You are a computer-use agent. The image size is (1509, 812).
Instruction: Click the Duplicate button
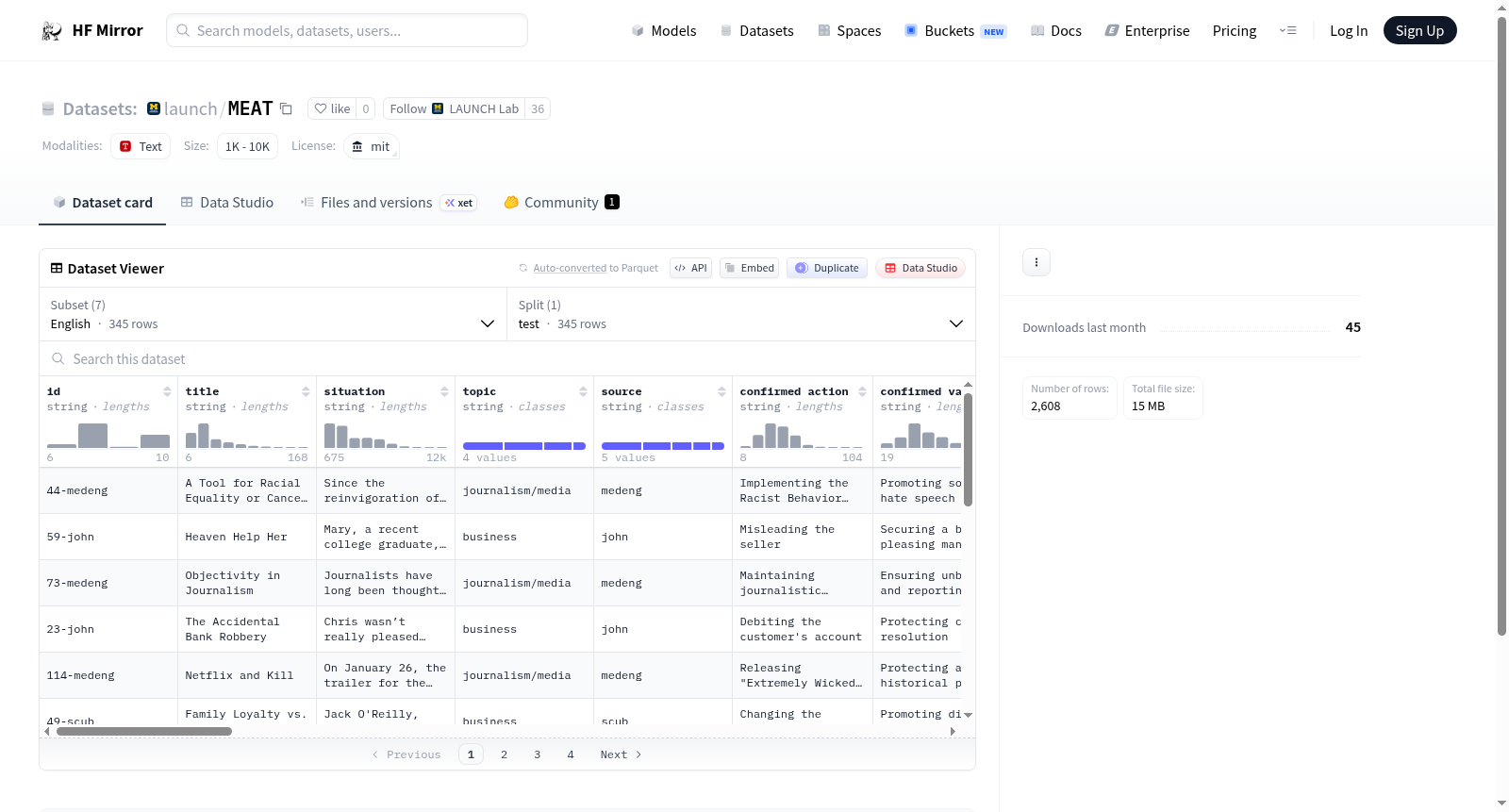point(827,268)
